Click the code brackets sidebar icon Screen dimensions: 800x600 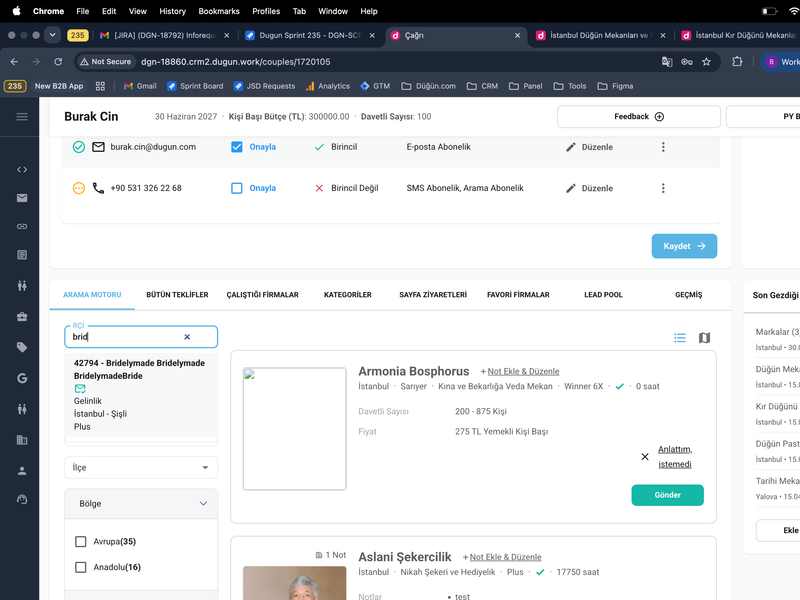click(x=22, y=169)
